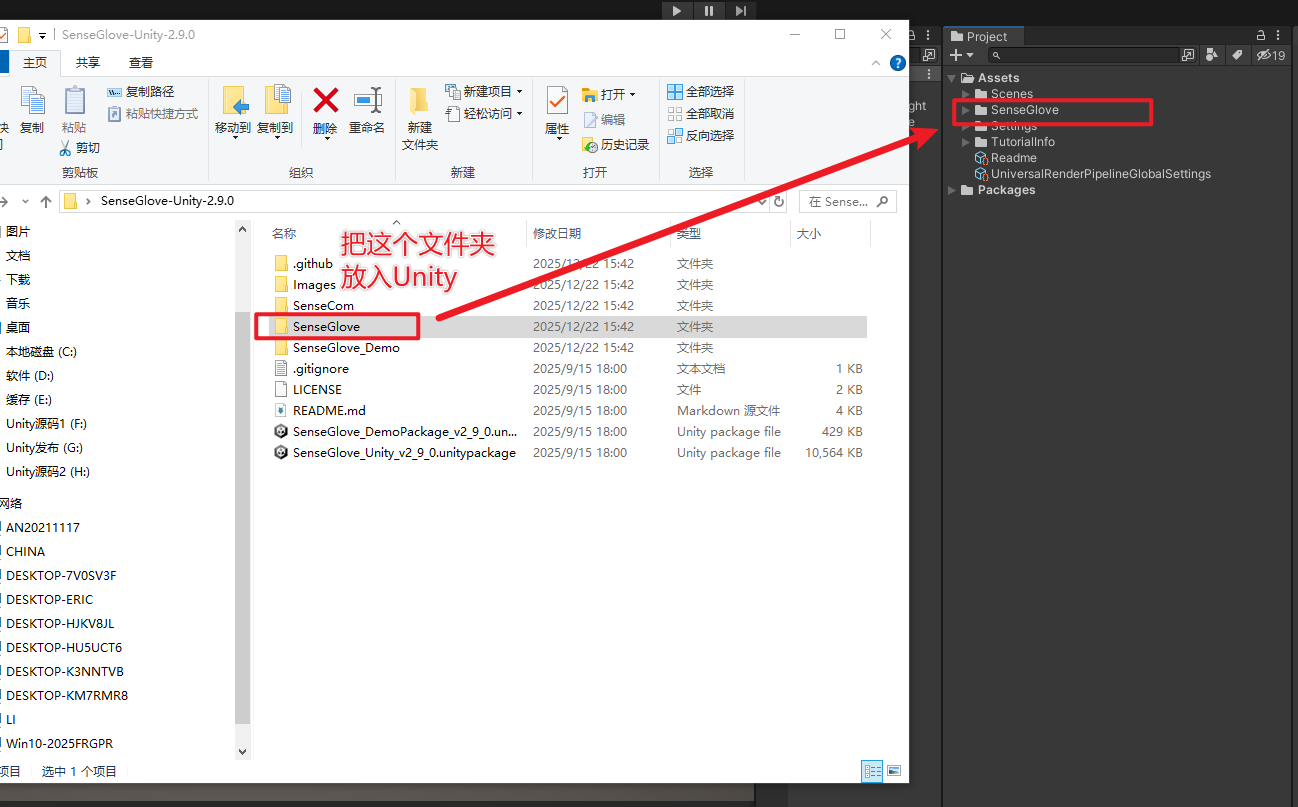Open Unity源码1 (F:) drive in navigation pane

[46, 423]
